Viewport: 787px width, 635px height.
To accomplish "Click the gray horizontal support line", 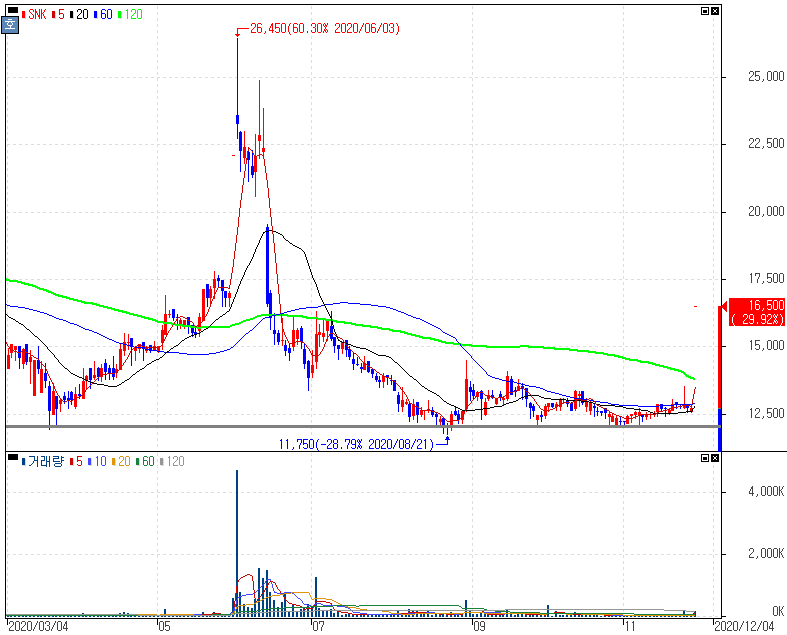I will (362, 427).
